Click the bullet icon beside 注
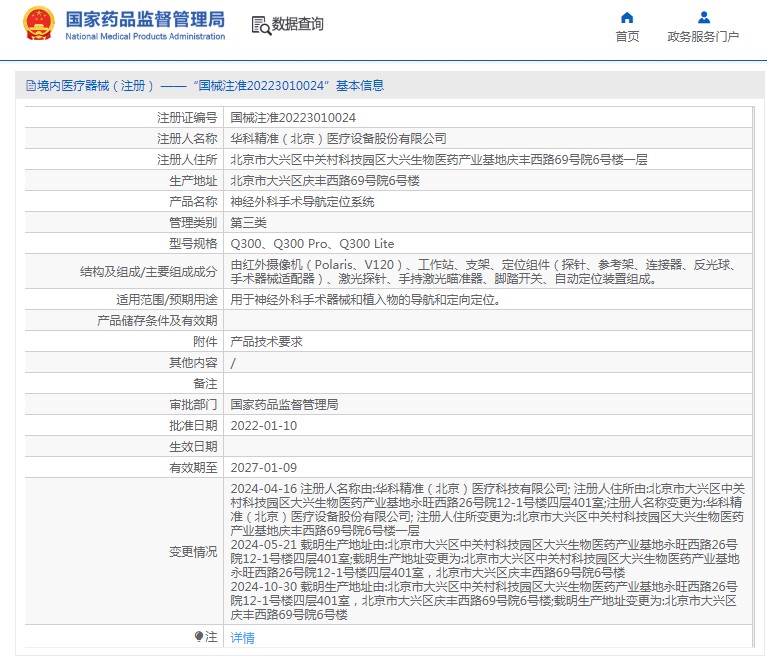The image size is (767, 667). click(198, 637)
